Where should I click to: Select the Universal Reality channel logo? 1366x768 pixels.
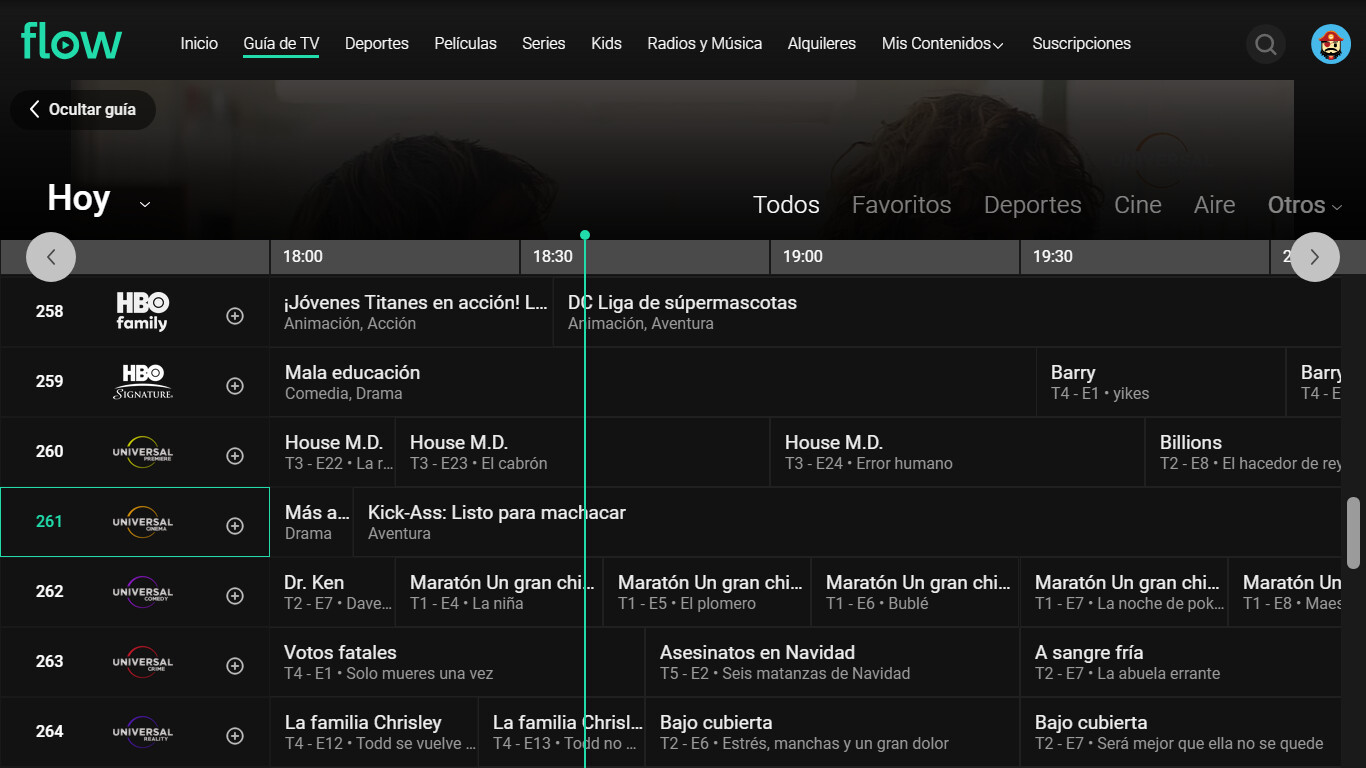142,732
